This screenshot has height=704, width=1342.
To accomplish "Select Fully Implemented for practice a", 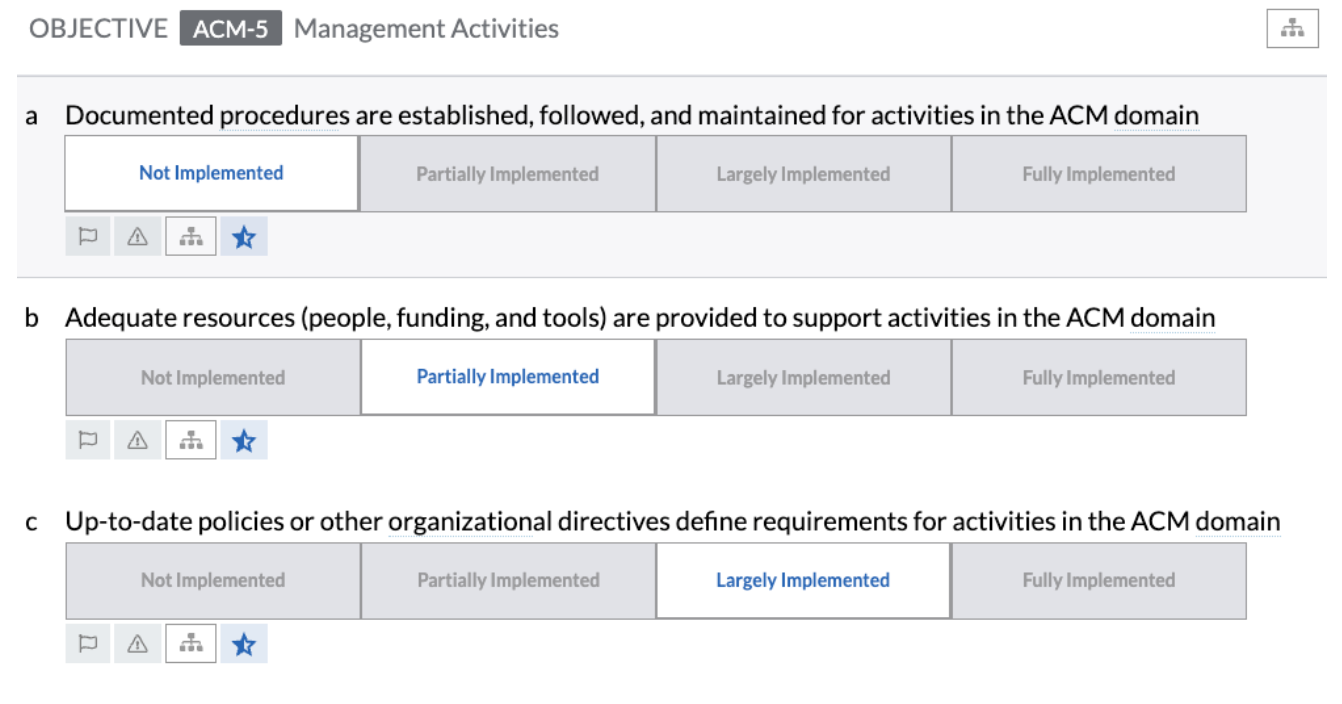I will [x=1098, y=174].
